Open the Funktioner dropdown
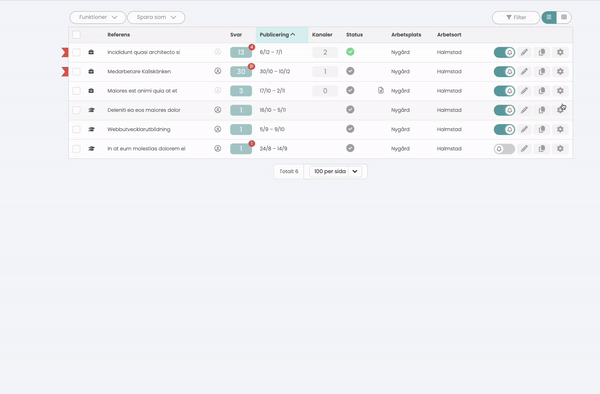The height and width of the screenshot is (394, 600). (x=98, y=17)
